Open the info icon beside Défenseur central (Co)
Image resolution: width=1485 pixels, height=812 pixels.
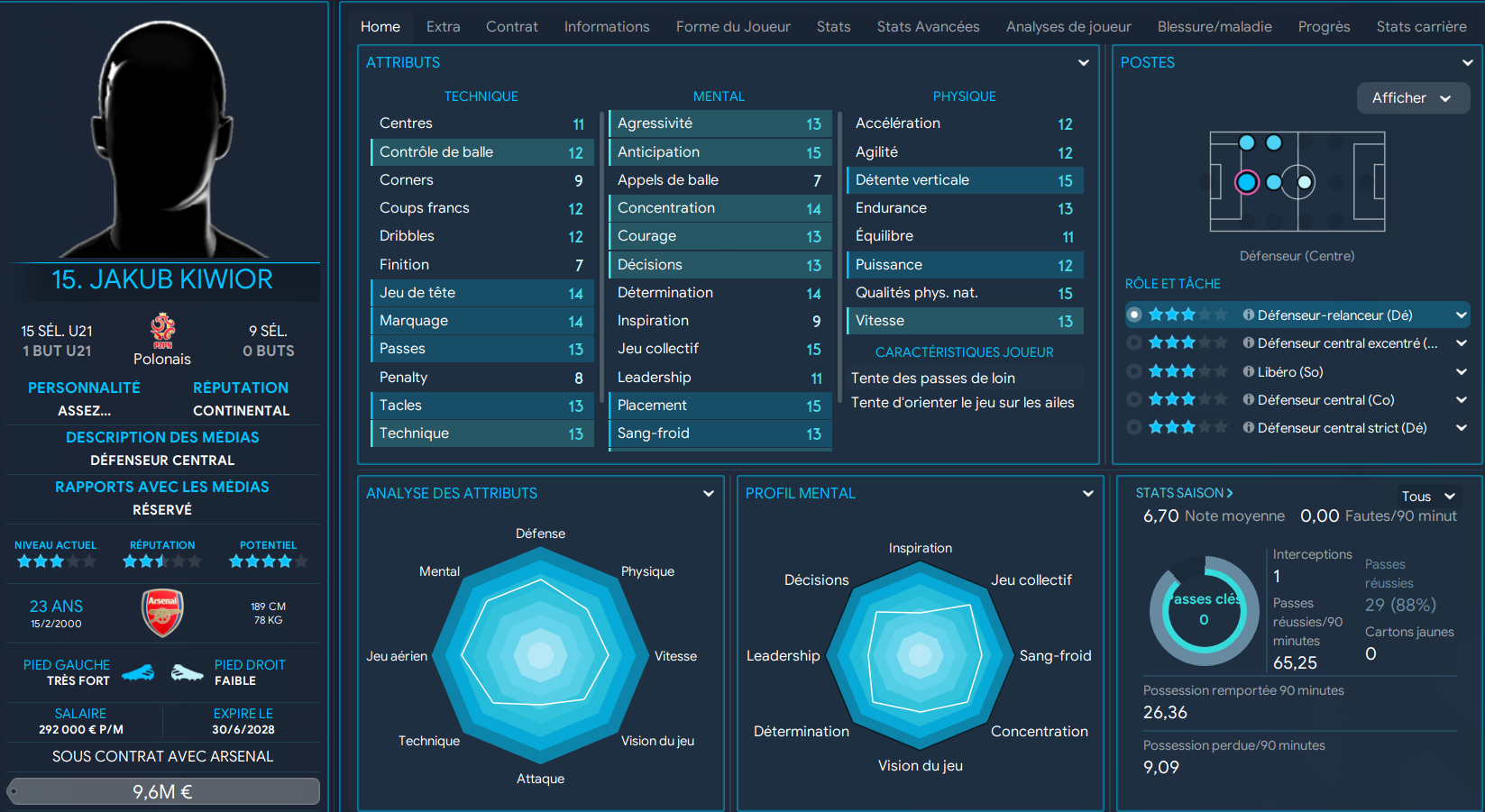pos(1249,399)
